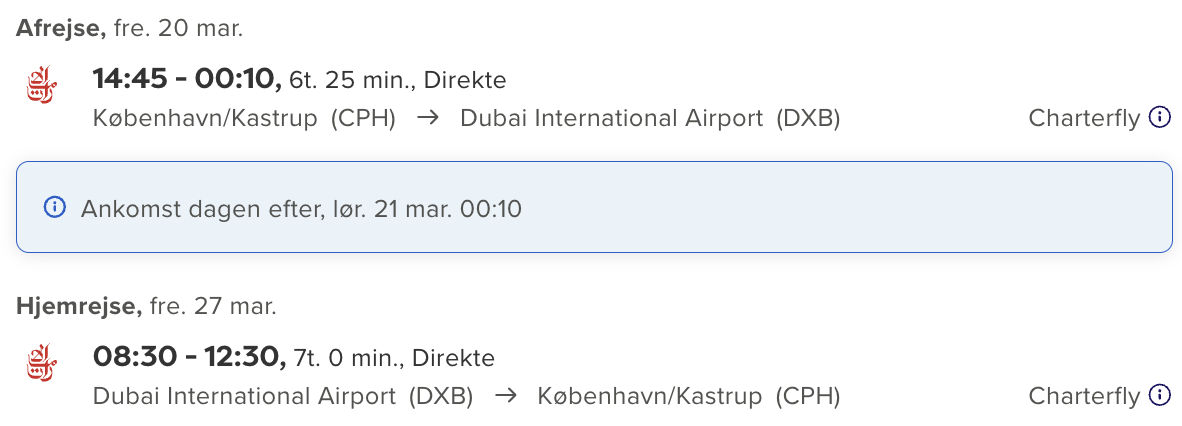This screenshot has height=426, width=1182.
Task: Click Dubai International Airport (DXB) as the return origin
Action: [283, 396]
